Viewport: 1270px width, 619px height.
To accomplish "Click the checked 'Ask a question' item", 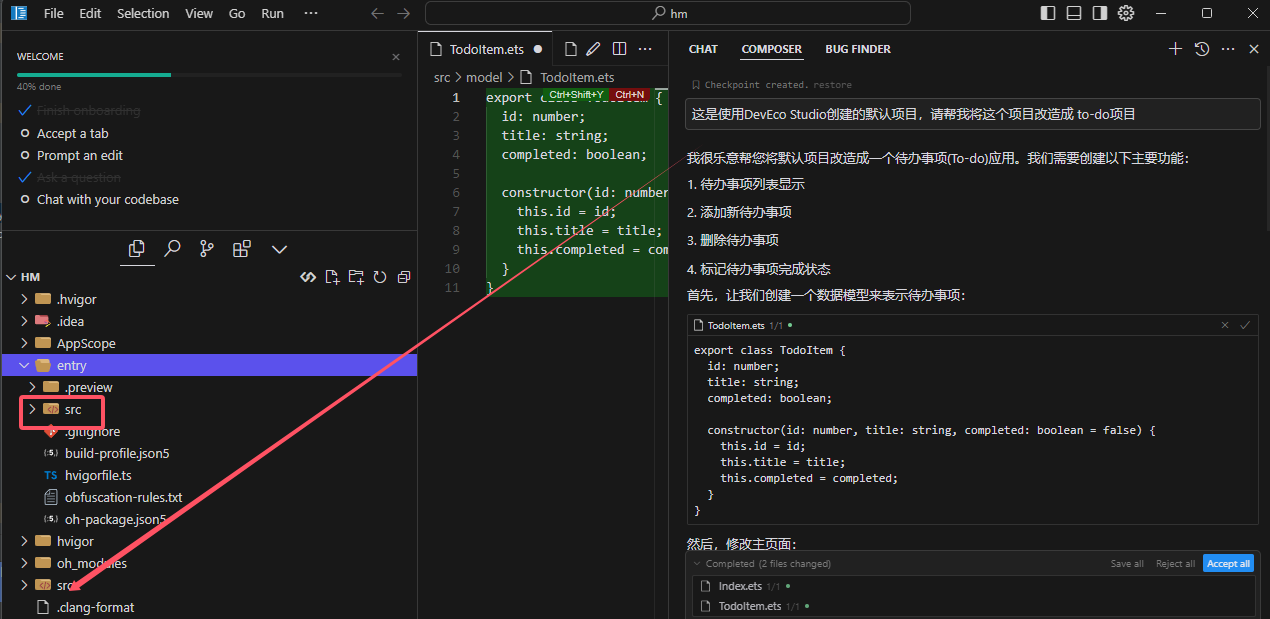I will click(78, 177).
